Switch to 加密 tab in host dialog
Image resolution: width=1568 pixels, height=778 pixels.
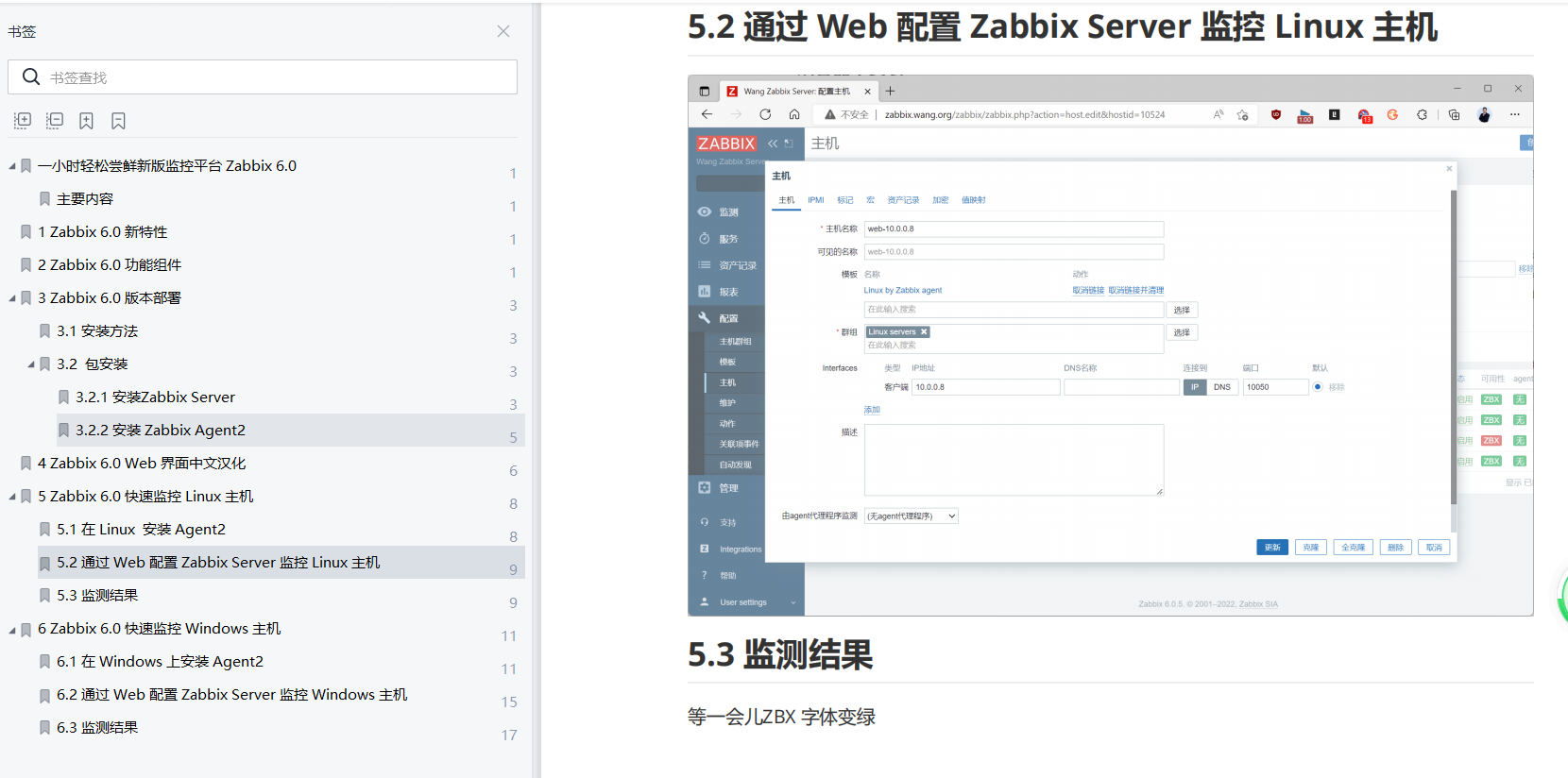(x=941, y=200)
